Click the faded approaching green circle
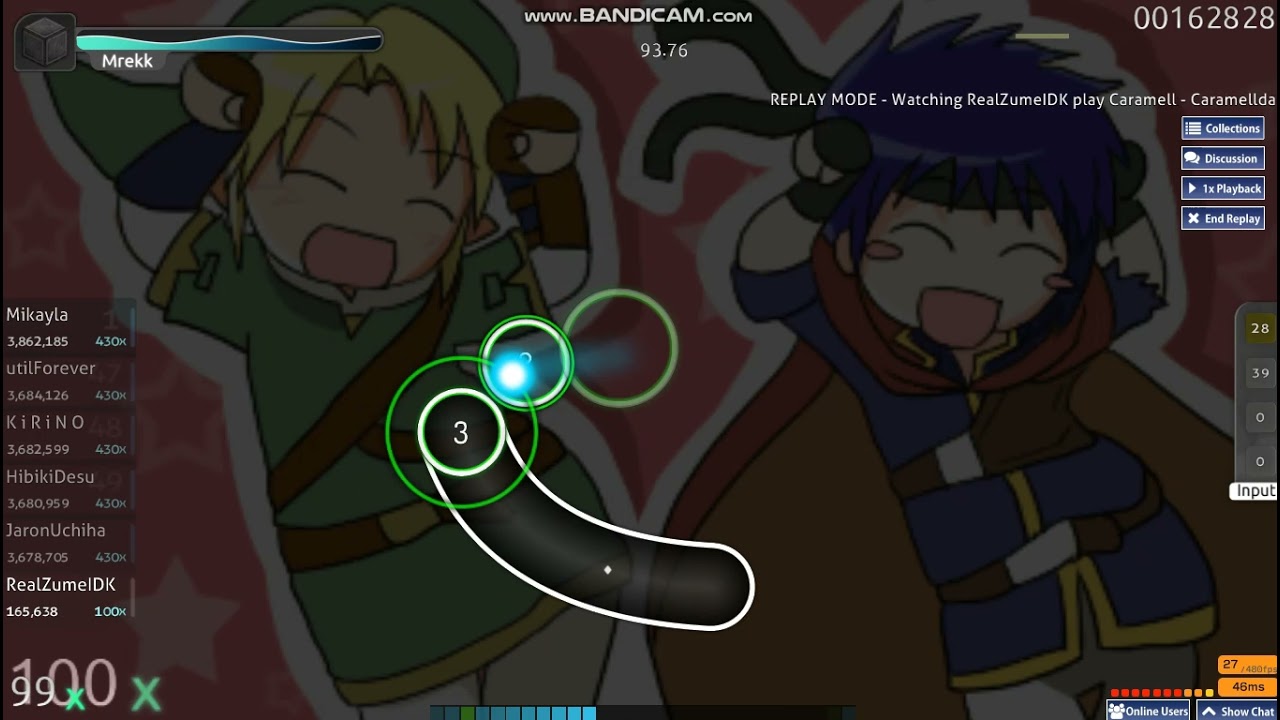 (x=620, y=348)
